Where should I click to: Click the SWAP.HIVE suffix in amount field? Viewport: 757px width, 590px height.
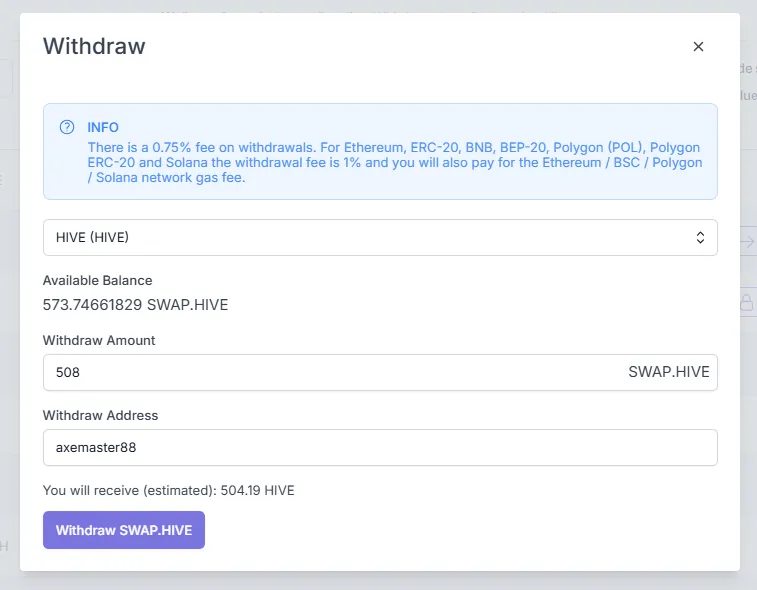(x=669, y=372)
